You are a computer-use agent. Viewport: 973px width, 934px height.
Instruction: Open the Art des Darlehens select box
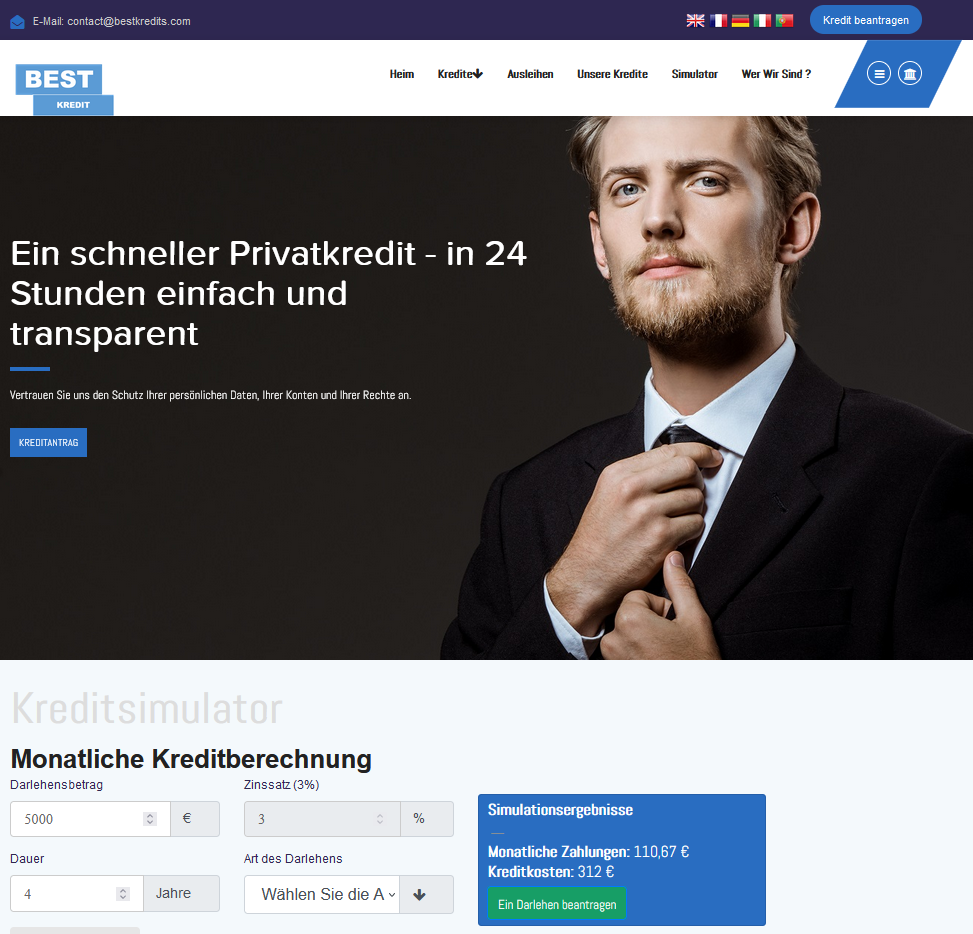tap(321, 894)
